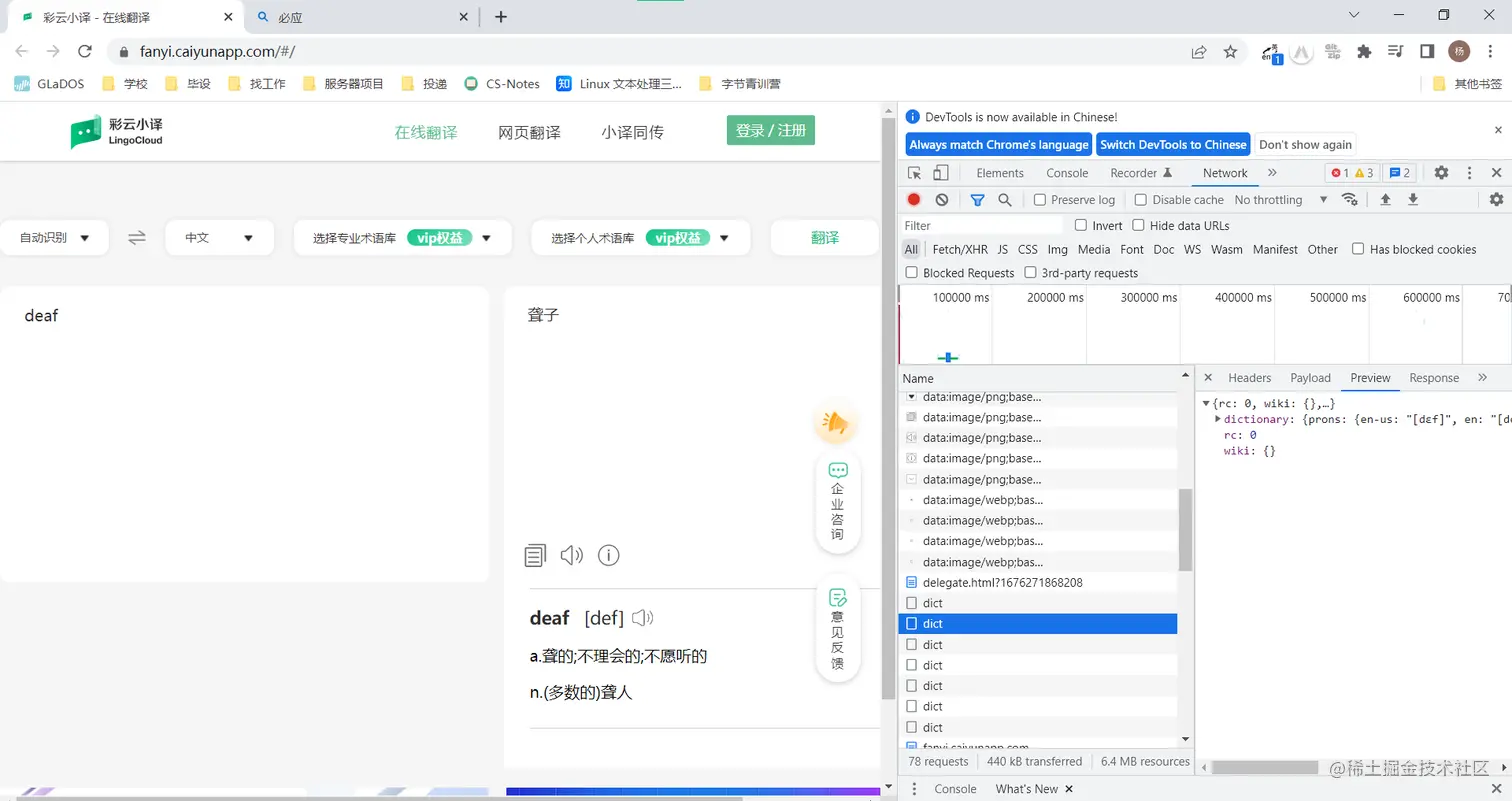Click the network Filter input field
Viewport: 1512px width, 801px height.
click(x=982, y=225)
